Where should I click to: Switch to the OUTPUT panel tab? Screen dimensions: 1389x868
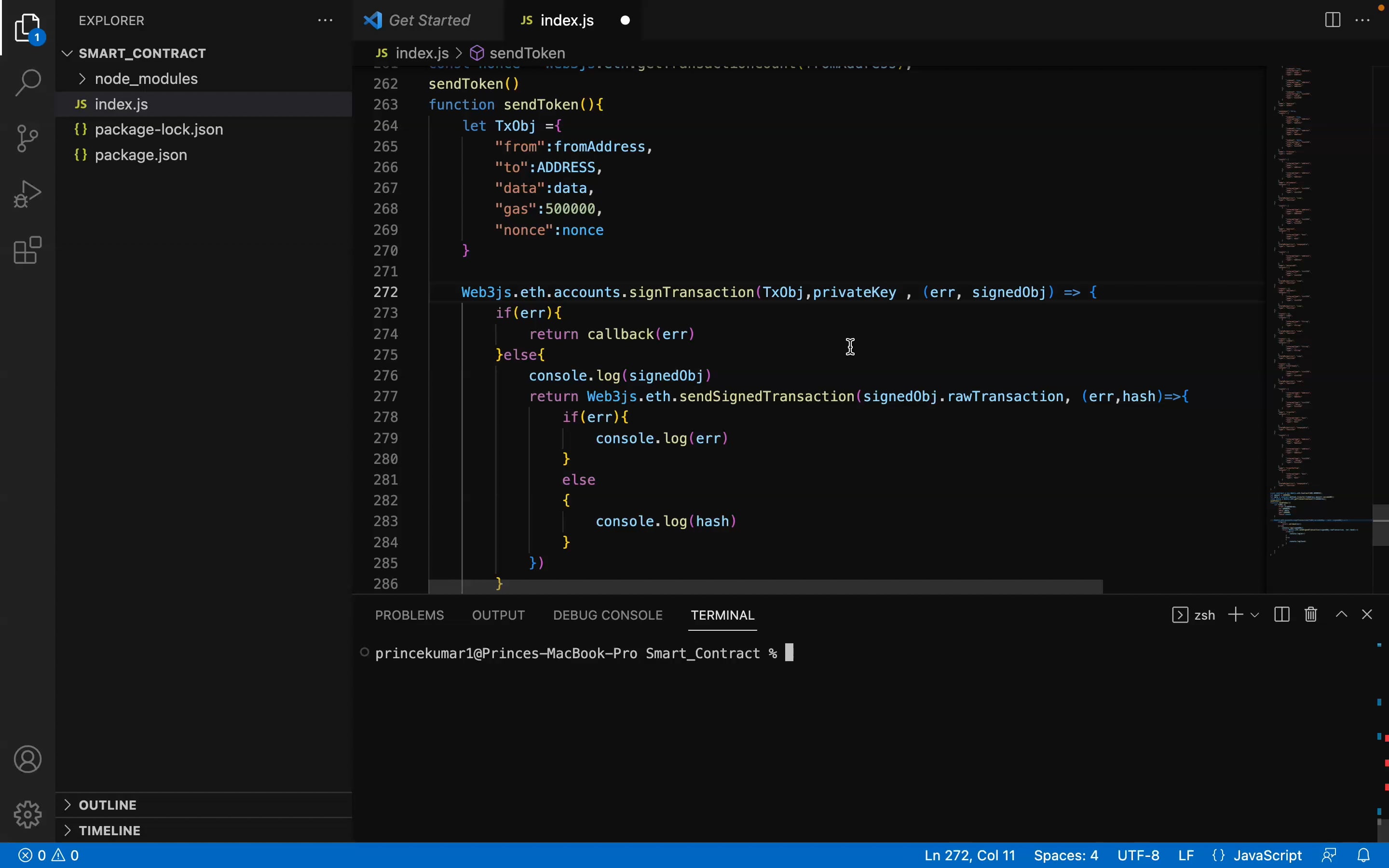click(498, 615)
